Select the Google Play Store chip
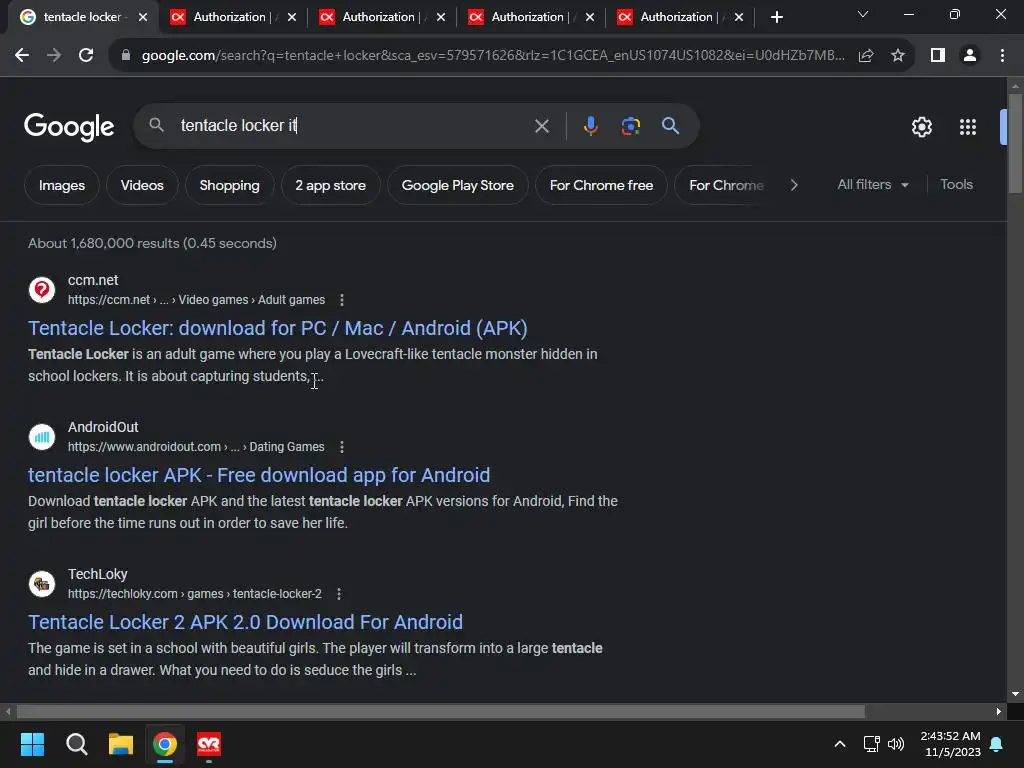The height and width of the screenshot is (768, 1024). pos(458,185)
